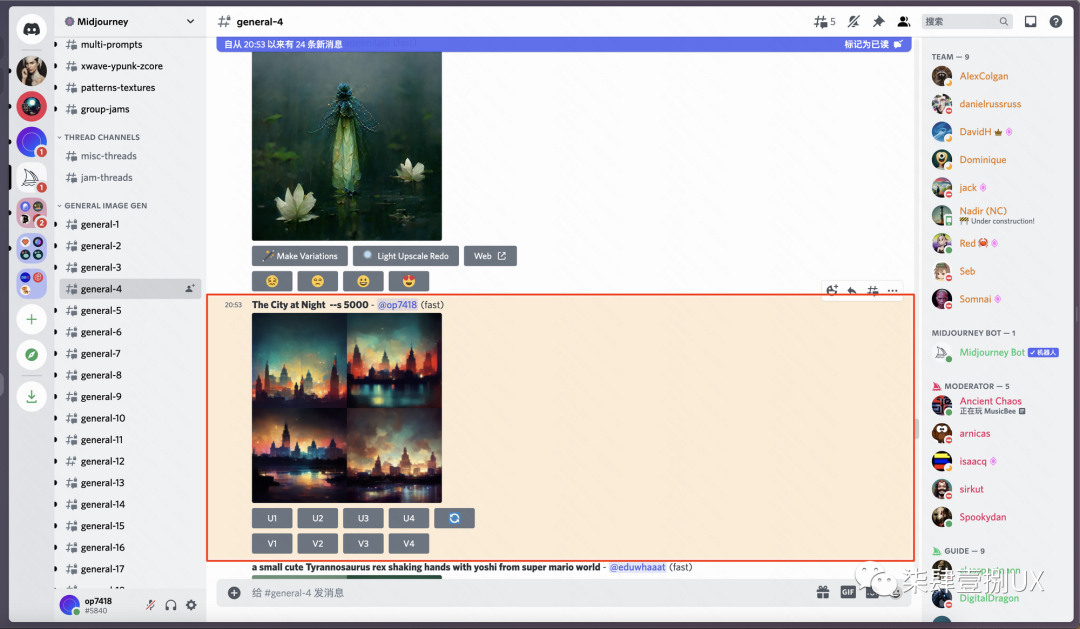This screenshot has height=629, width=1080.
Task: Show pinned messages with the pin icon
Action: tap(878, 22)
